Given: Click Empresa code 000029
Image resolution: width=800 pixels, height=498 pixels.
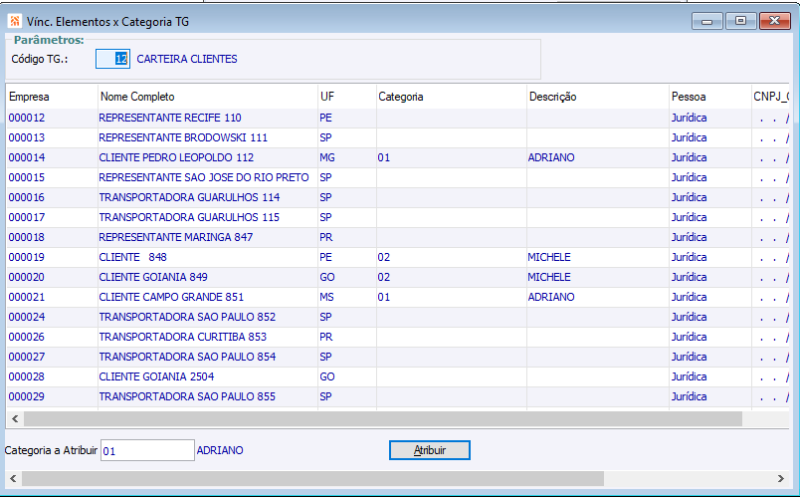Looking at the screenshot, I should (x=27, y=396).
